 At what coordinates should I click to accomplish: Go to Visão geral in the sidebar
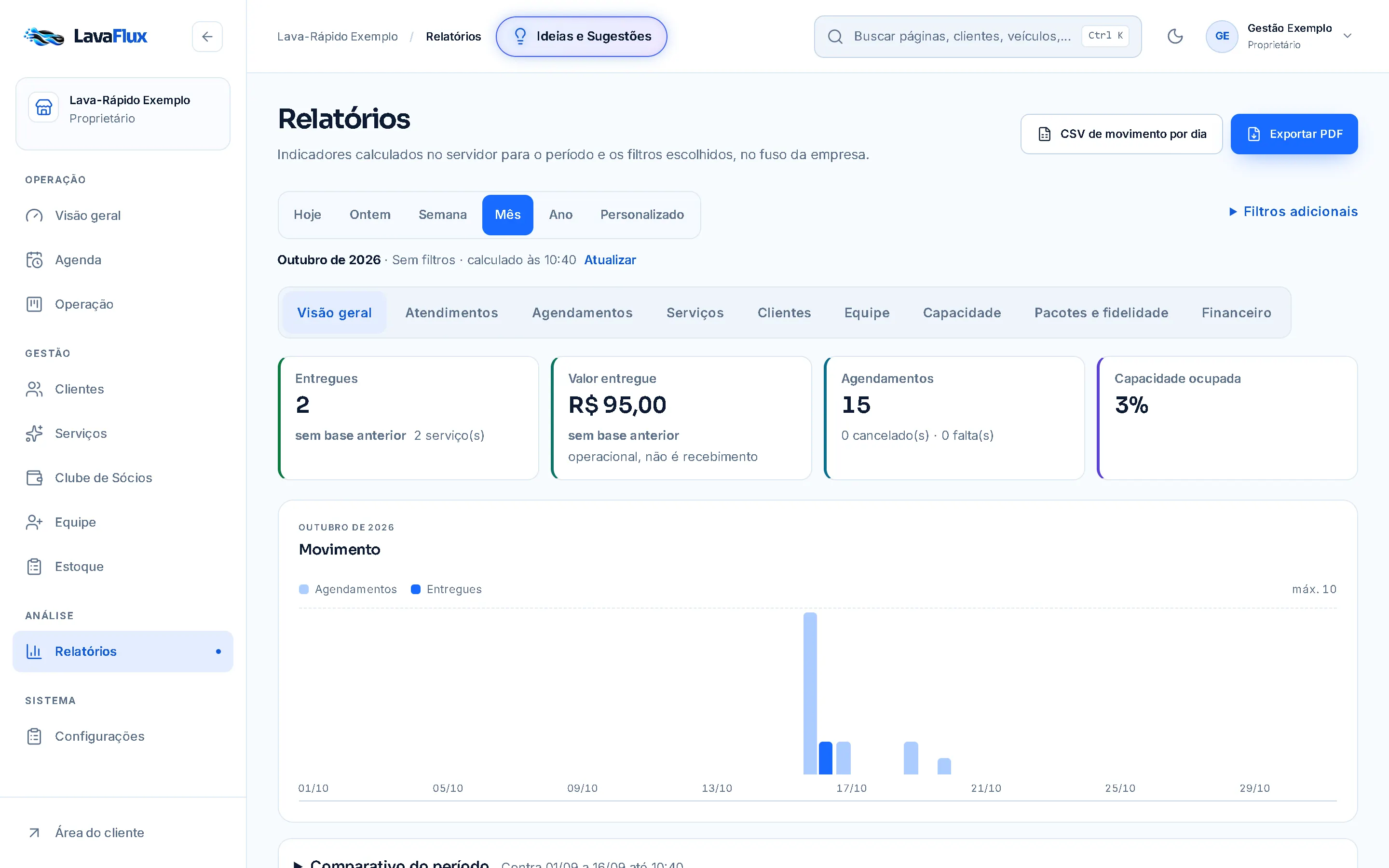(x=123, y=216)
